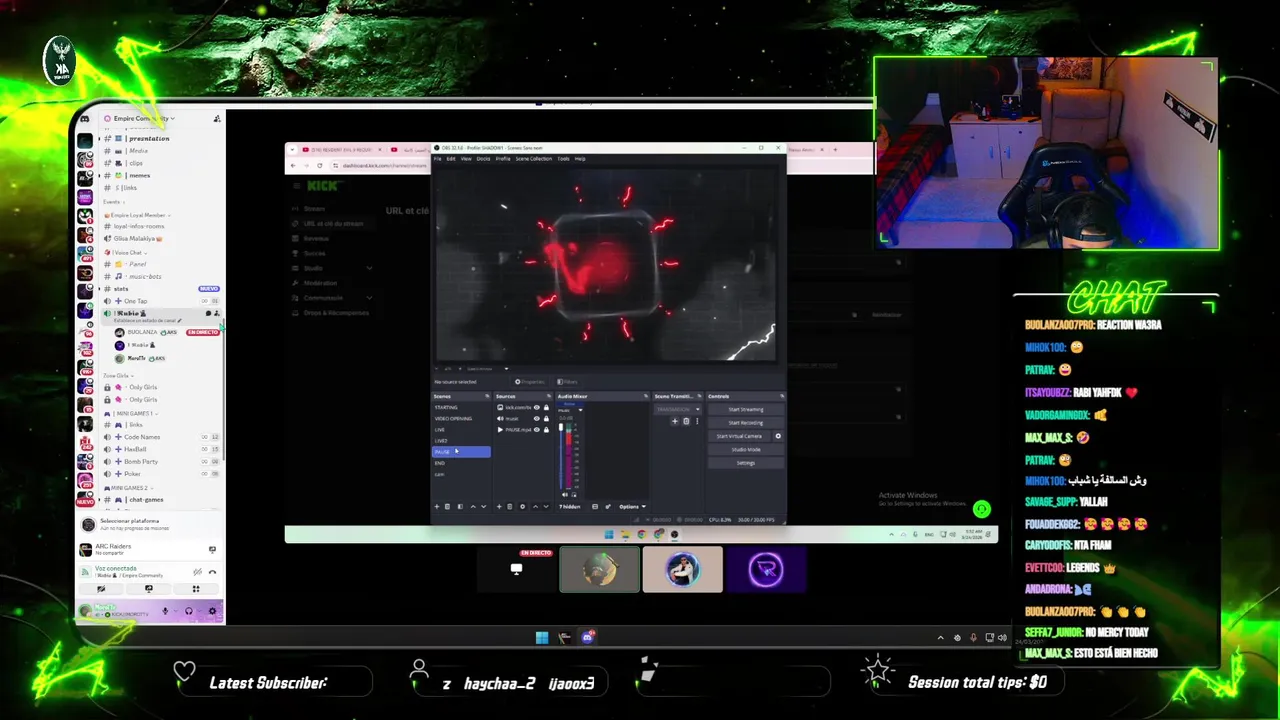1280x720 pixels.
Task: Lock the PAUSE.mp4 source
Action: [x=546, y=429]
